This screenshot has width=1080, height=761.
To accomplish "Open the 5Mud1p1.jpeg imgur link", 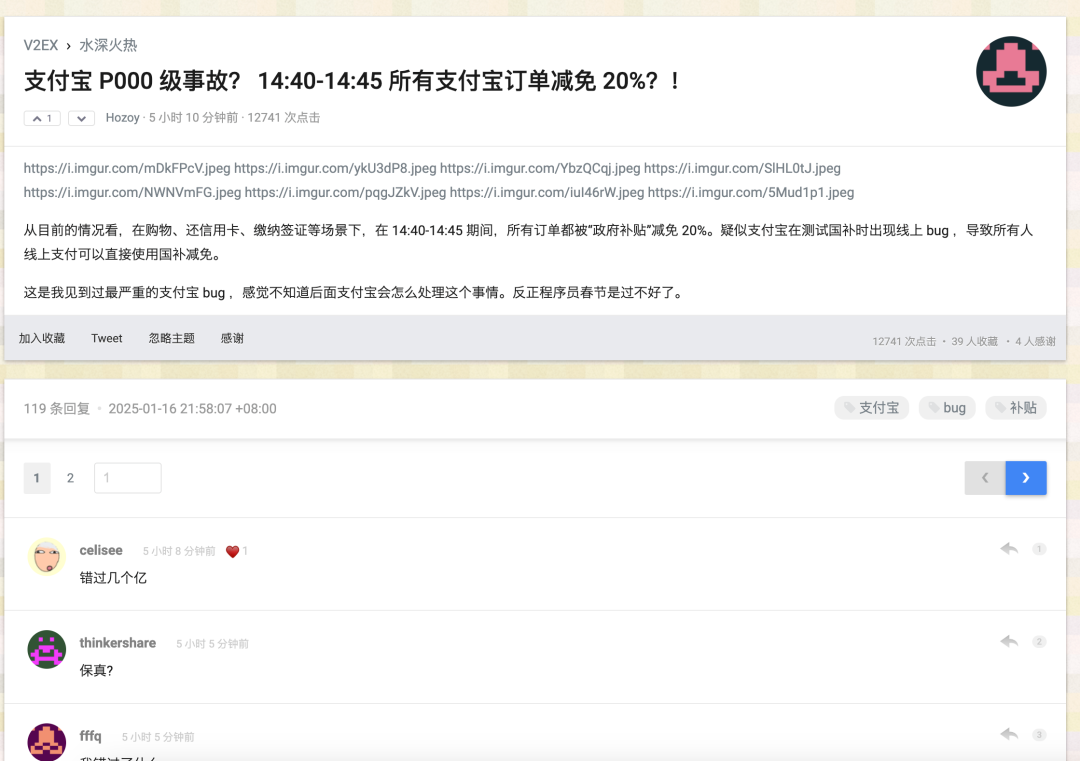I will [751, 192].
